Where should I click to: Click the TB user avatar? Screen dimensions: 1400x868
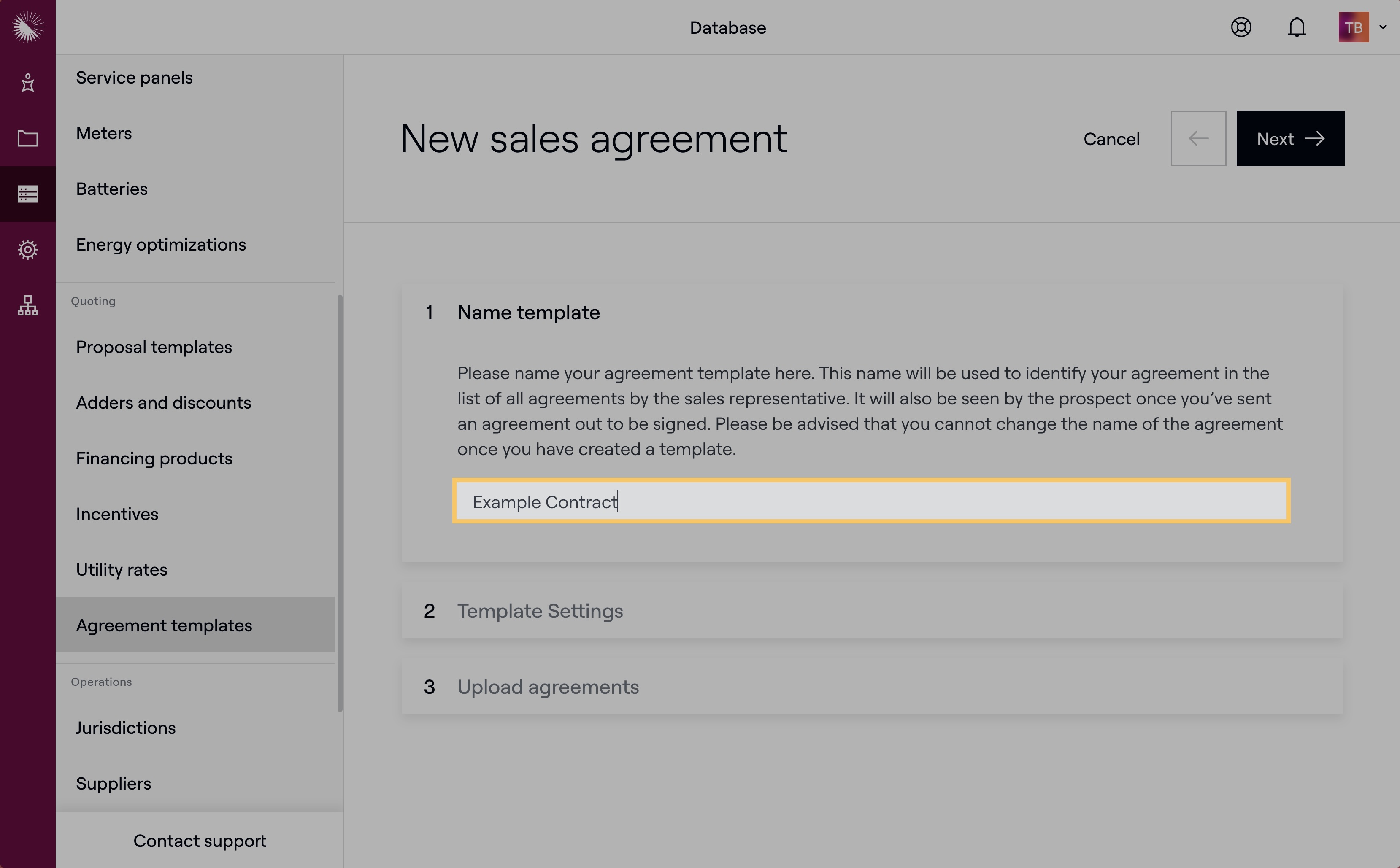[1353, 27]
